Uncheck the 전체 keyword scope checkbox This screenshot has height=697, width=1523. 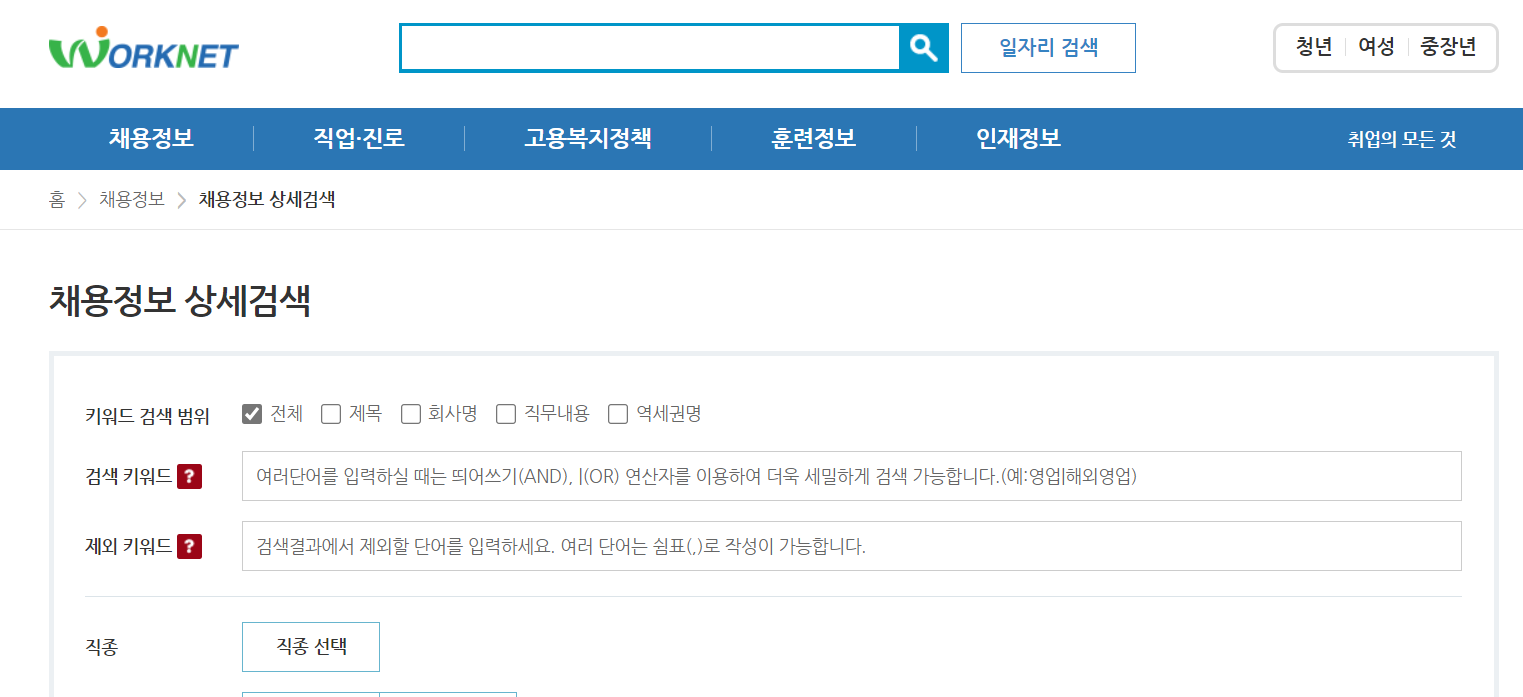pyautogui.click(x=251, y=413)
